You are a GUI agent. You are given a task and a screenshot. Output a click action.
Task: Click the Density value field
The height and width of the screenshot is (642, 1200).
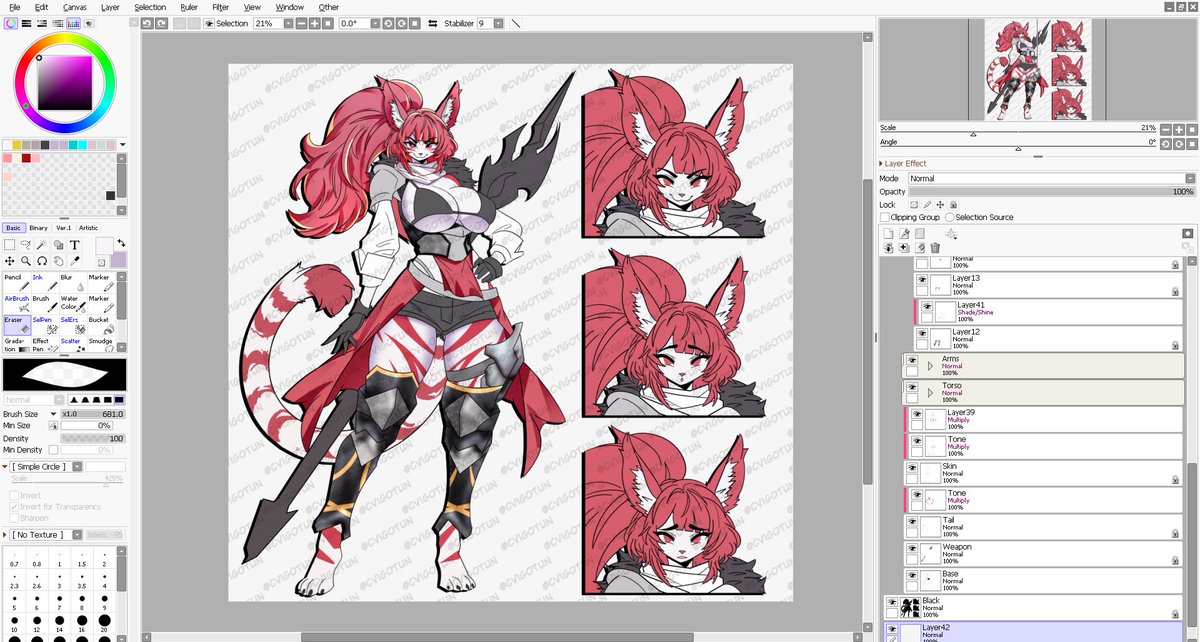tap(93, 438)
